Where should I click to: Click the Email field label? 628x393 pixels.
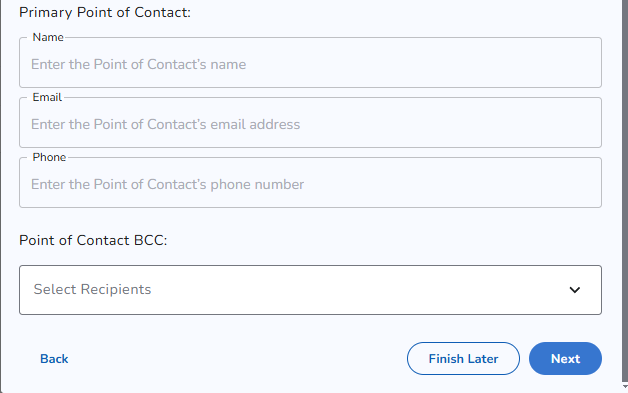pyautogui.click(x=47, y=97)
